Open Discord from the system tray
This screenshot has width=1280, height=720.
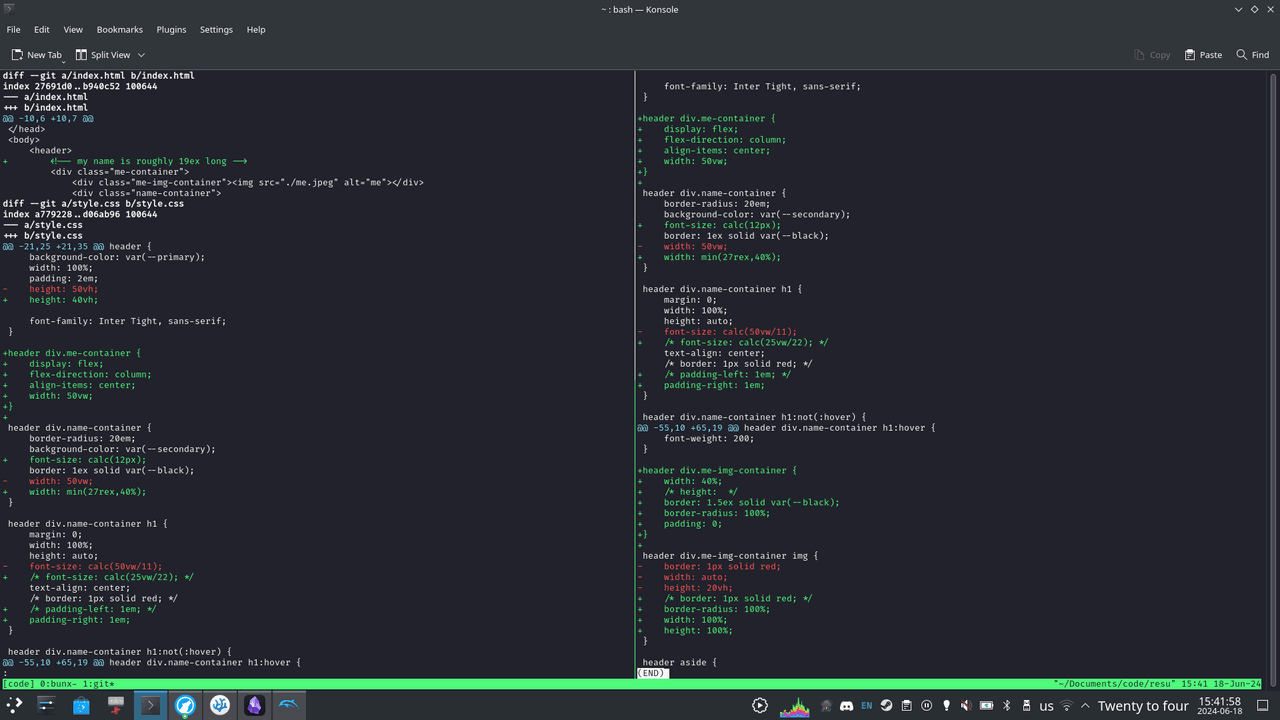847,706
